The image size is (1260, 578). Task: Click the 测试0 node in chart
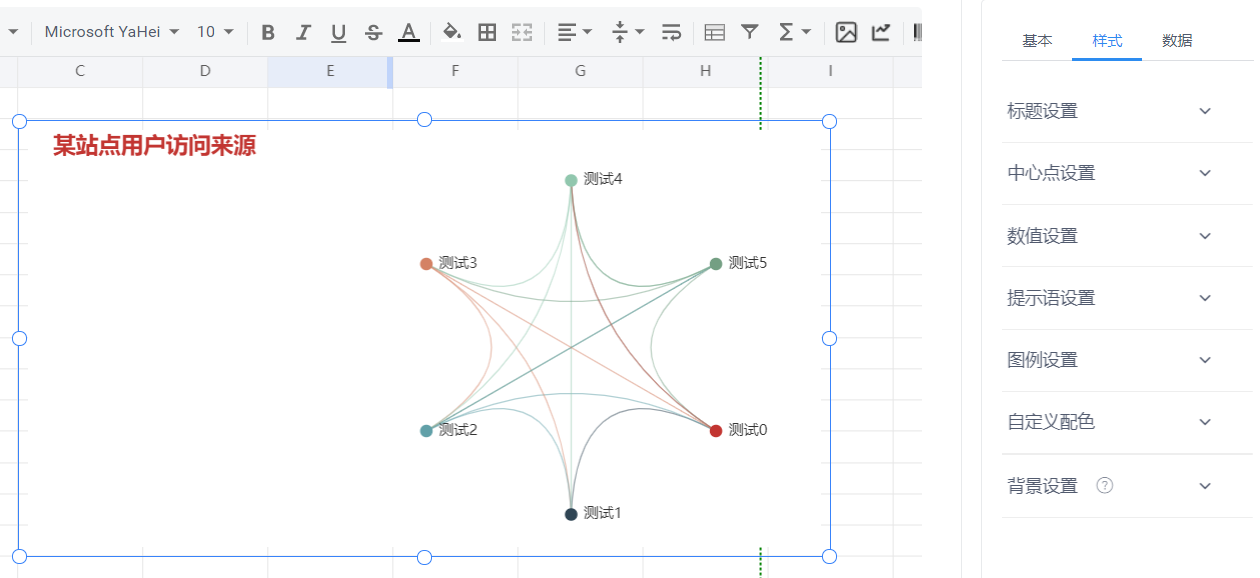[716, 431]
